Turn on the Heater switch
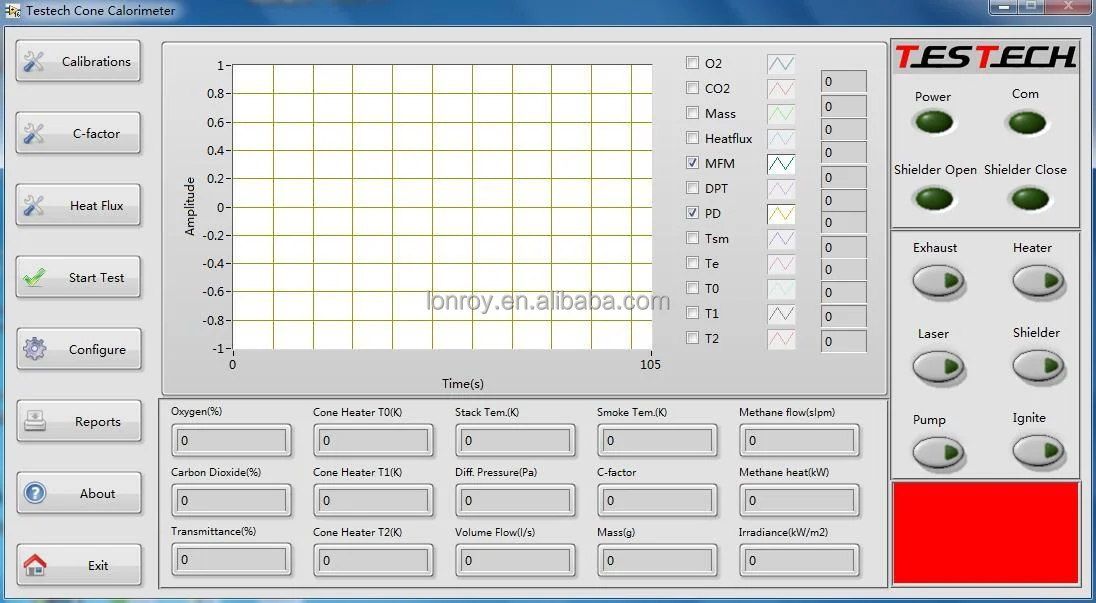The height and width of the screenshot is (603, 1096). pos(1037,282)
